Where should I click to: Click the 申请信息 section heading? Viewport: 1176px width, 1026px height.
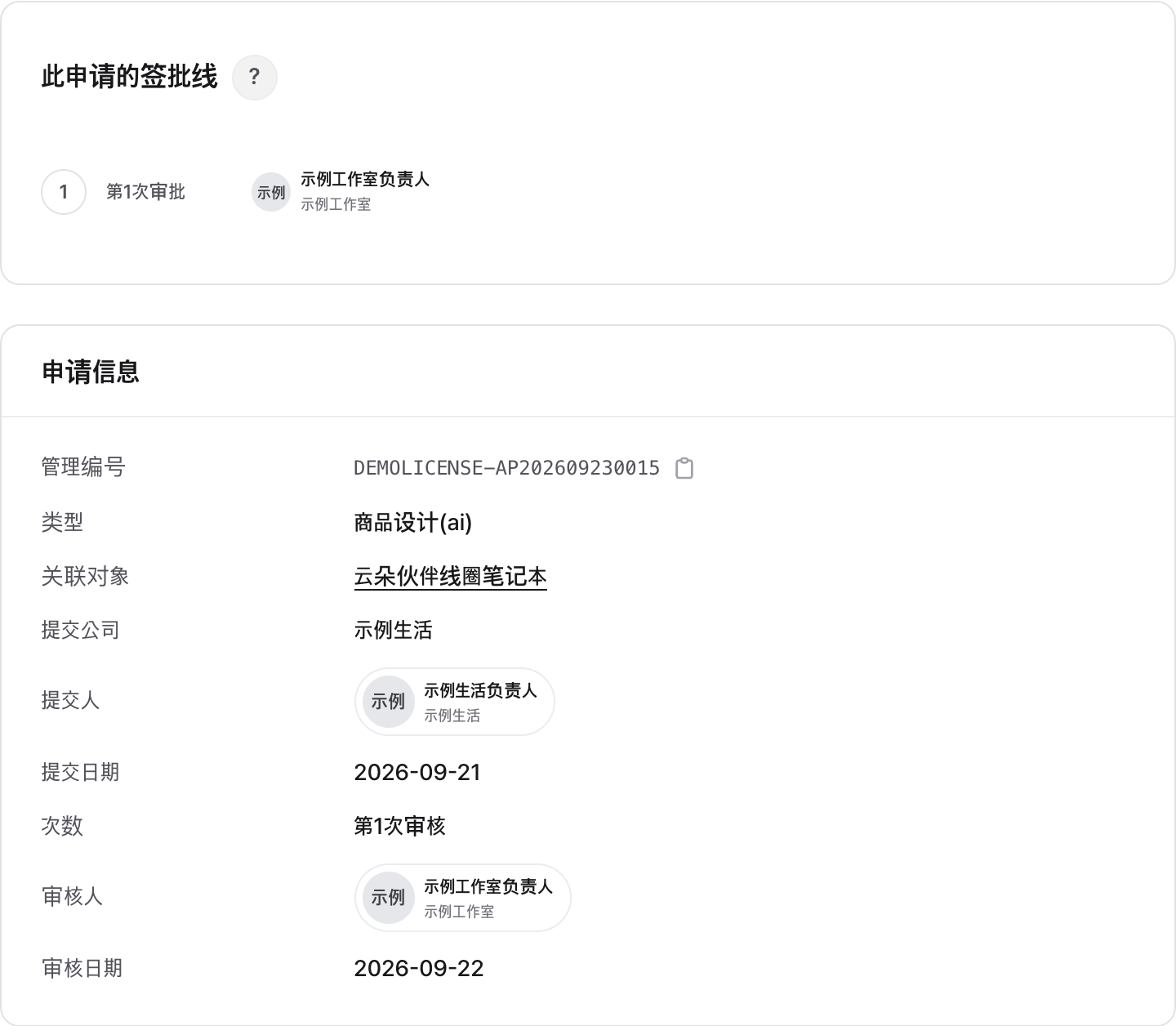coord(91,372)
